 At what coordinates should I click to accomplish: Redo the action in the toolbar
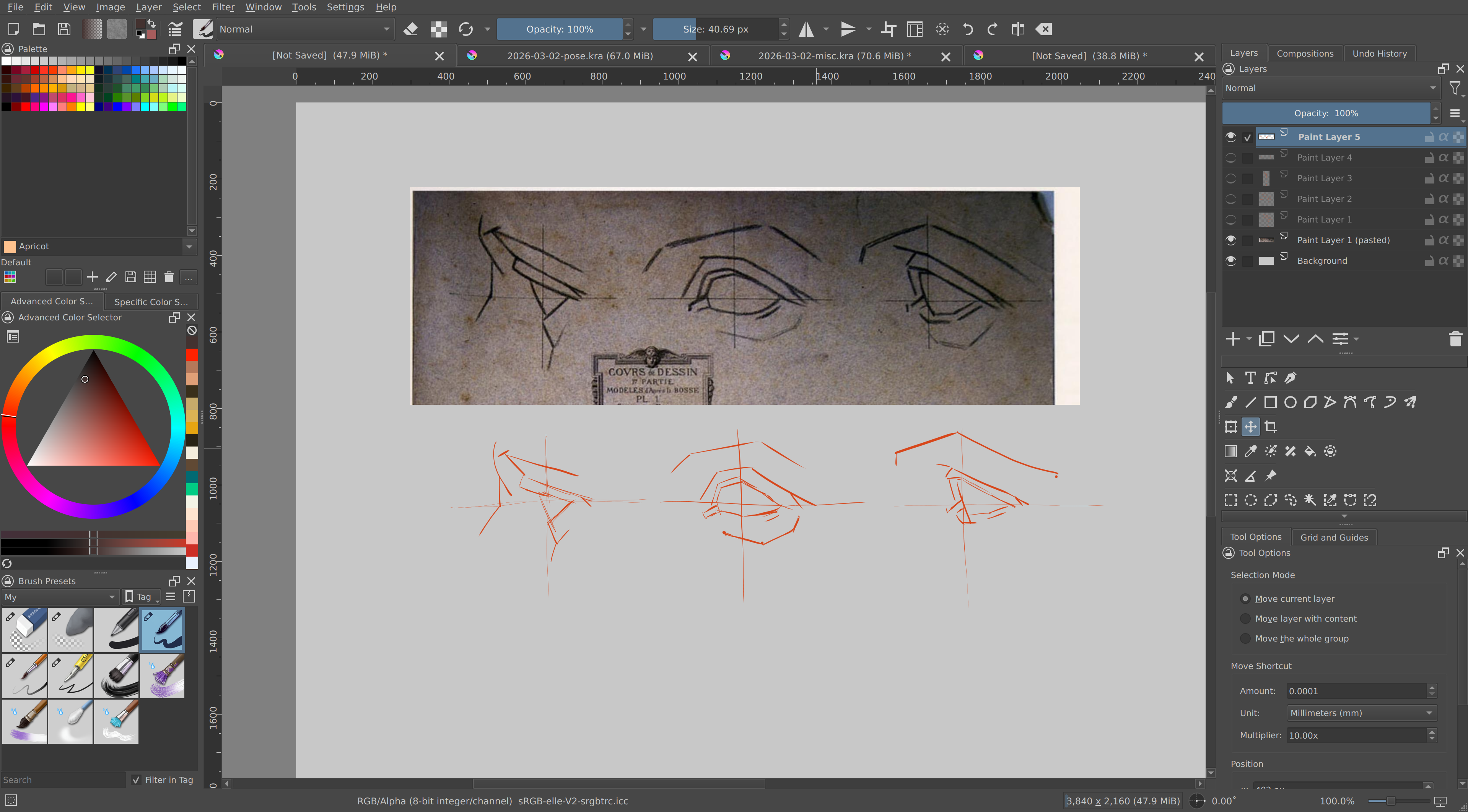pyautogui.click(x=992, y=29)
